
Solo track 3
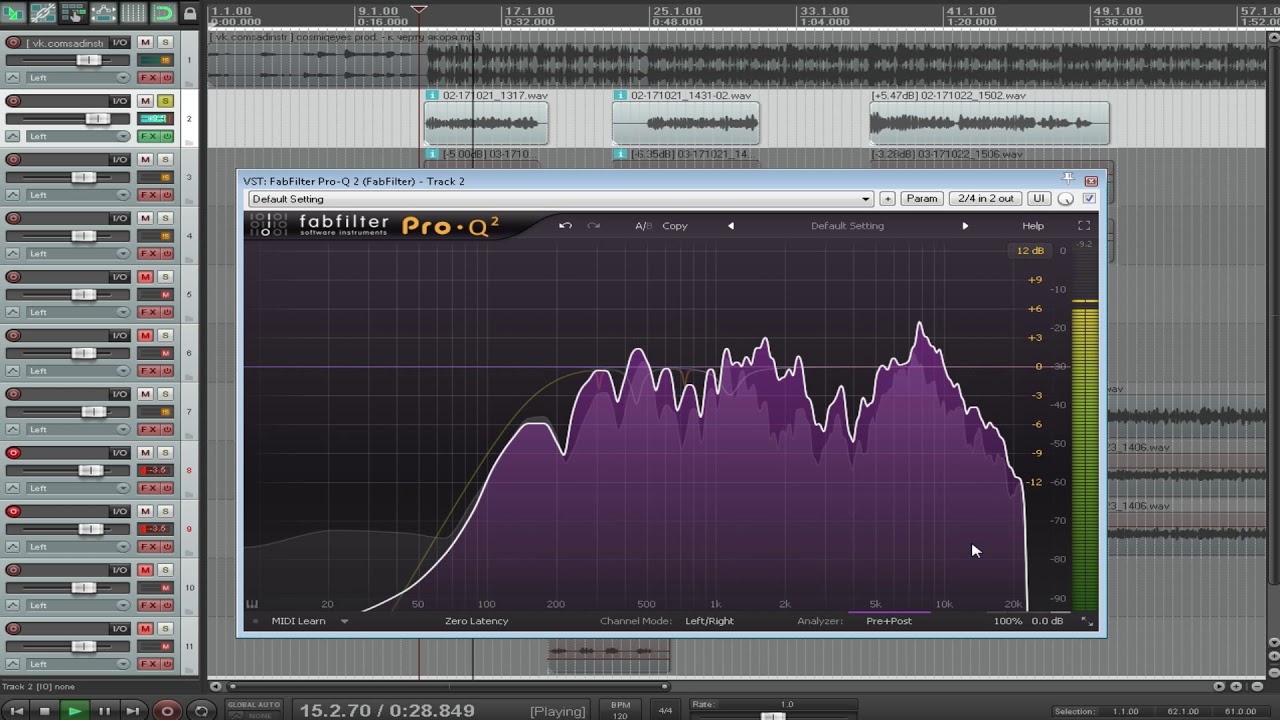point(165,160)
